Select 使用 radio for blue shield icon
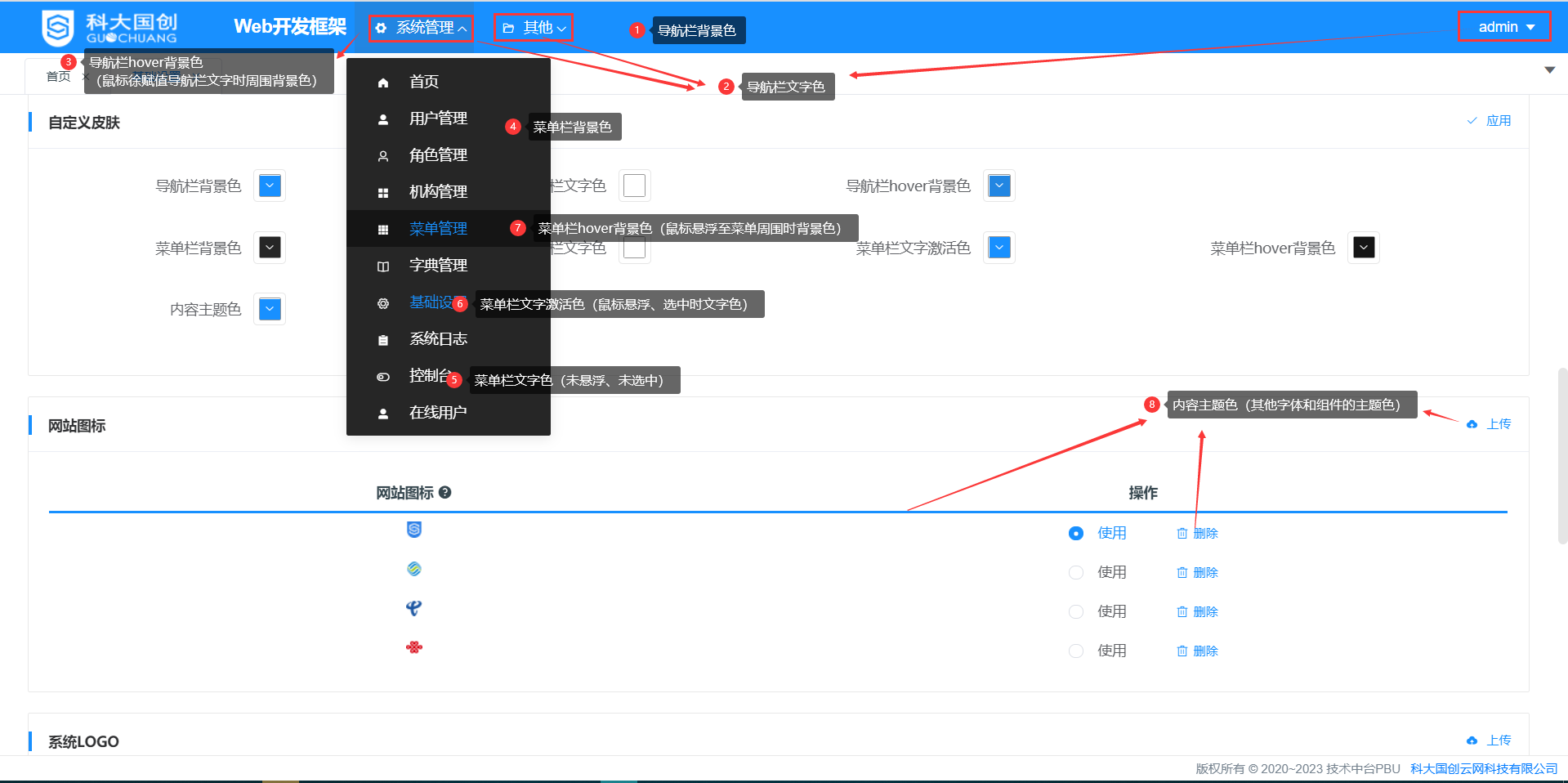Screen dimensions: 1568x783 pos(1076,533)
